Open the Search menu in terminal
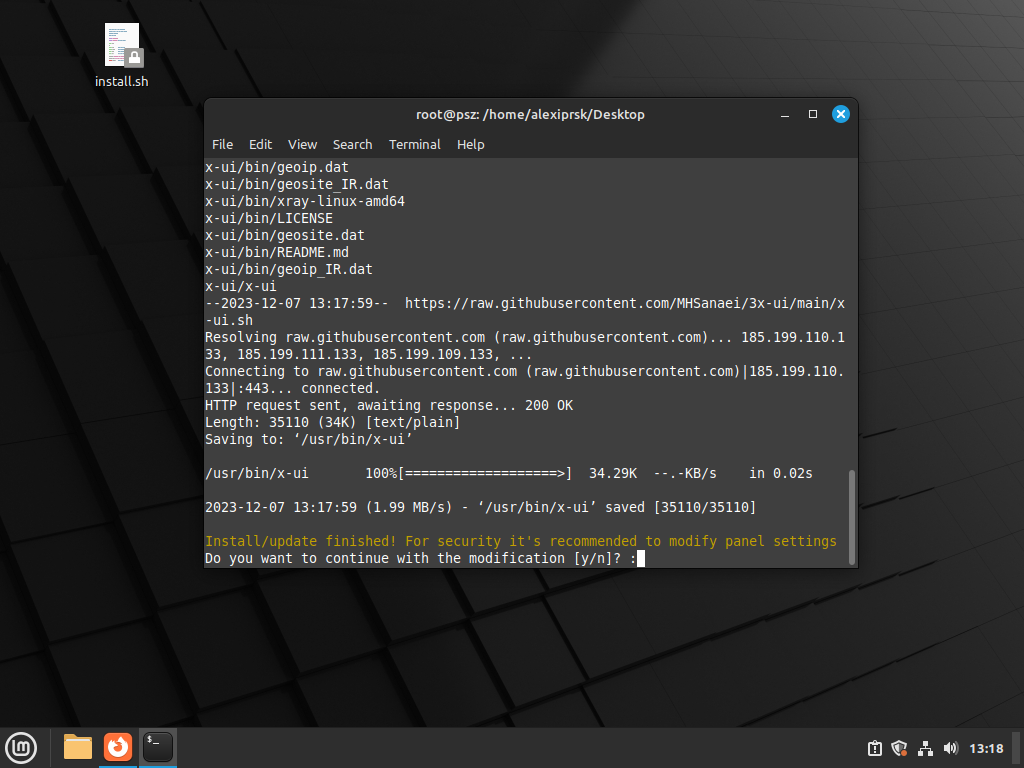This screenshot has width=1024, height=768. click(352, 144)
